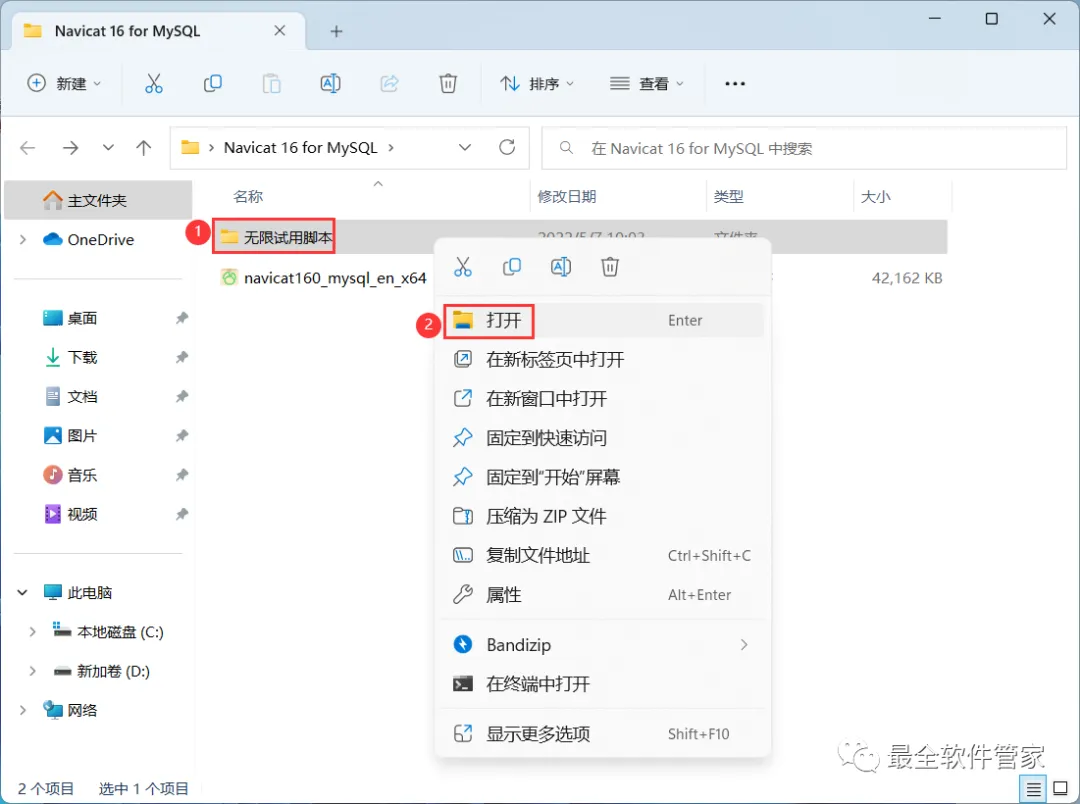Open the recent locations dropdown arrow

(107, 147)
